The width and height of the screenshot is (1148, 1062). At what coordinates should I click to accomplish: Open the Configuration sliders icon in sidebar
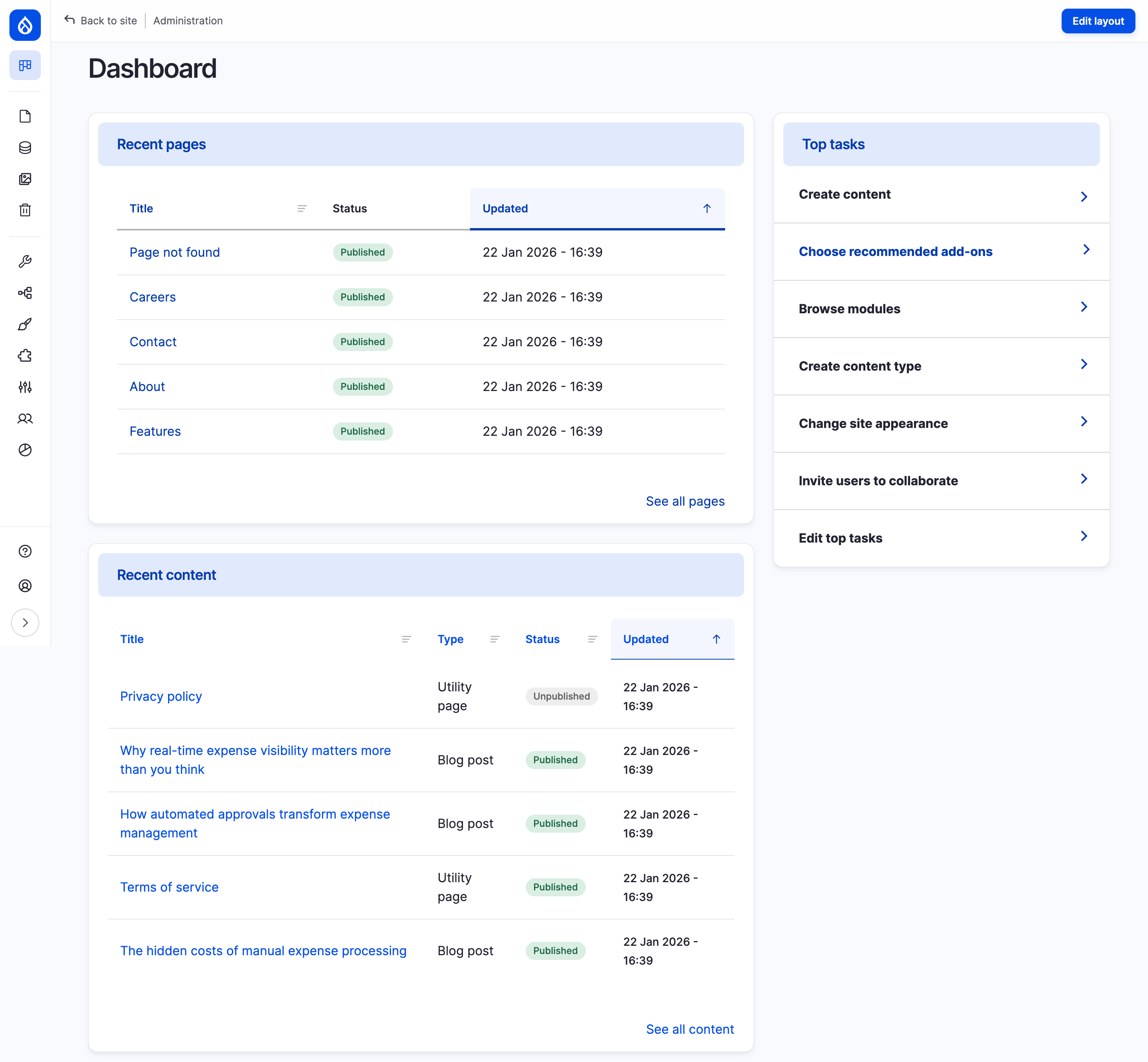pyautogui.click(x=25, y=387)
